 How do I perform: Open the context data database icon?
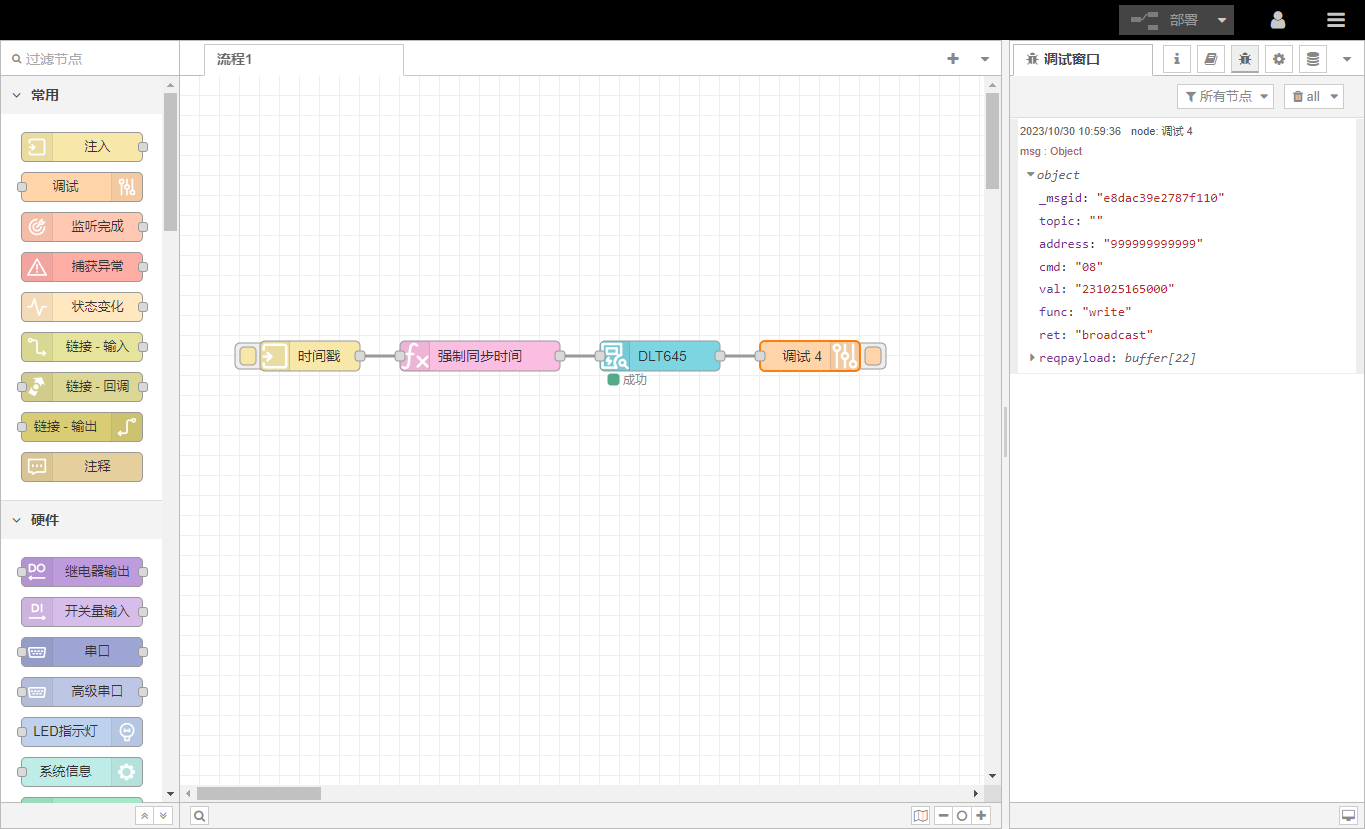1312,59
